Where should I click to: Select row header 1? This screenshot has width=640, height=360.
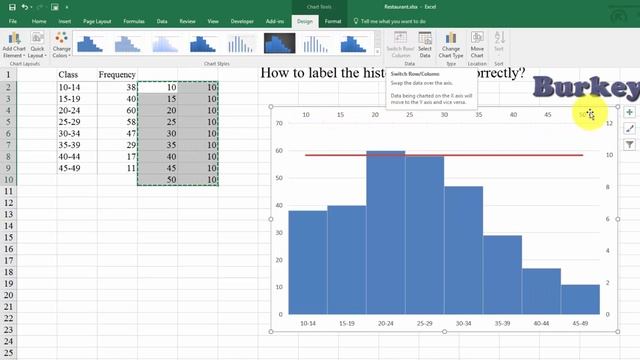pos(8,75)
